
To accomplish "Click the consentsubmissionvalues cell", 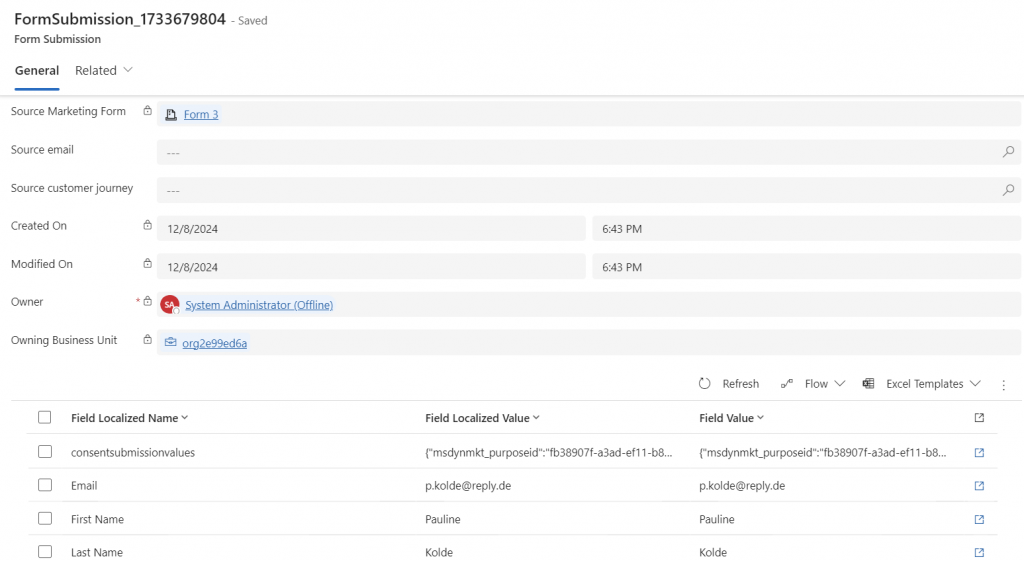I will tap(133, 453).
